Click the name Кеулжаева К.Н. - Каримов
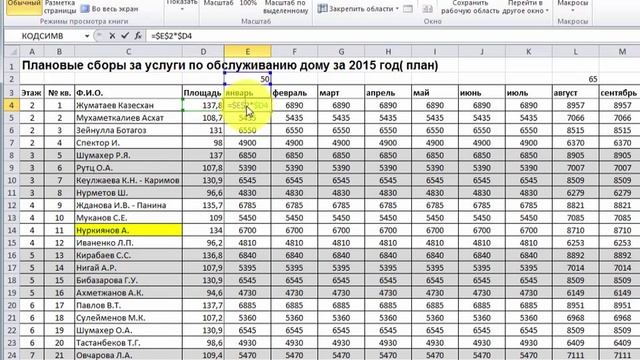Image resolution: width=640 pixels, height=360 pixels. pos(128,180)
